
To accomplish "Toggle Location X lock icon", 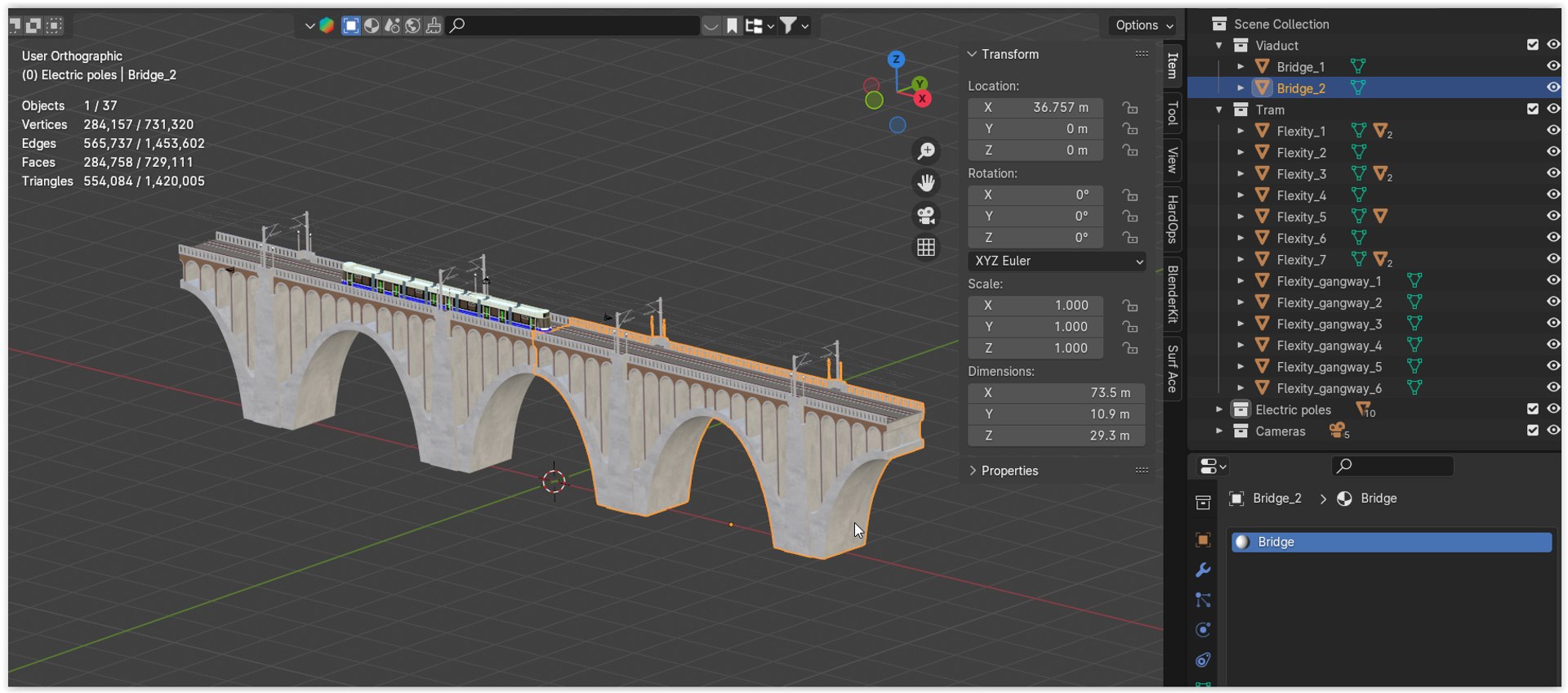I will tap(1129, 107).
